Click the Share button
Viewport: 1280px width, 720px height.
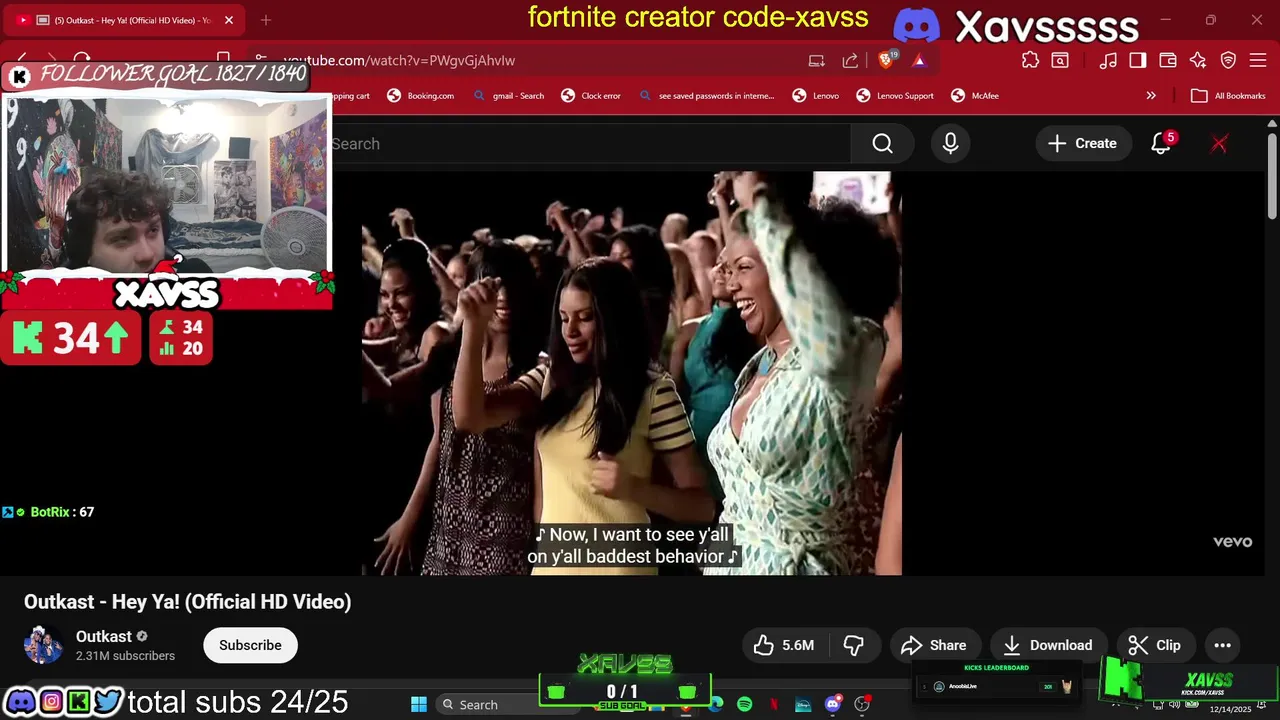coord(934,645)
